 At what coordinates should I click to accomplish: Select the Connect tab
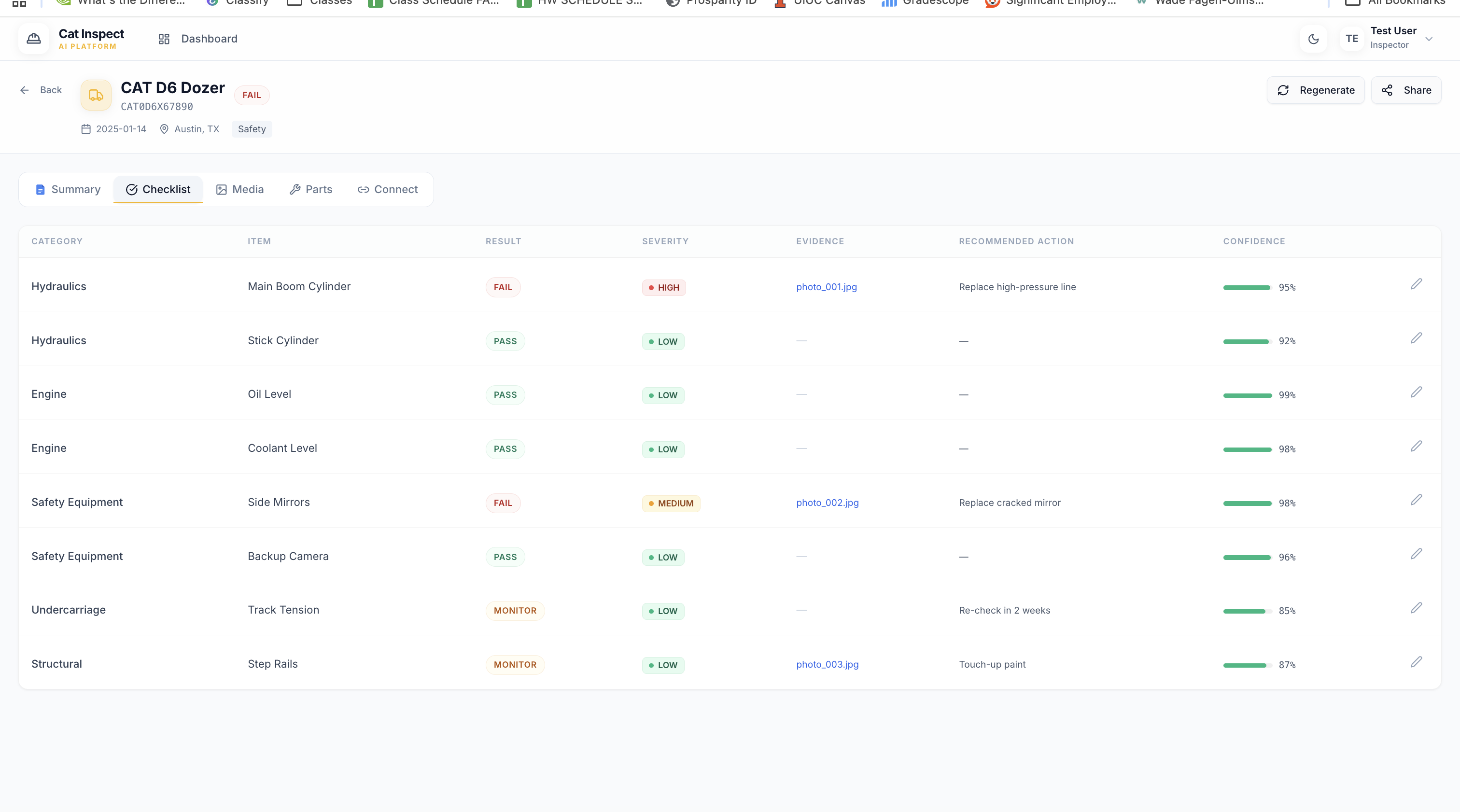click(388, 189)
